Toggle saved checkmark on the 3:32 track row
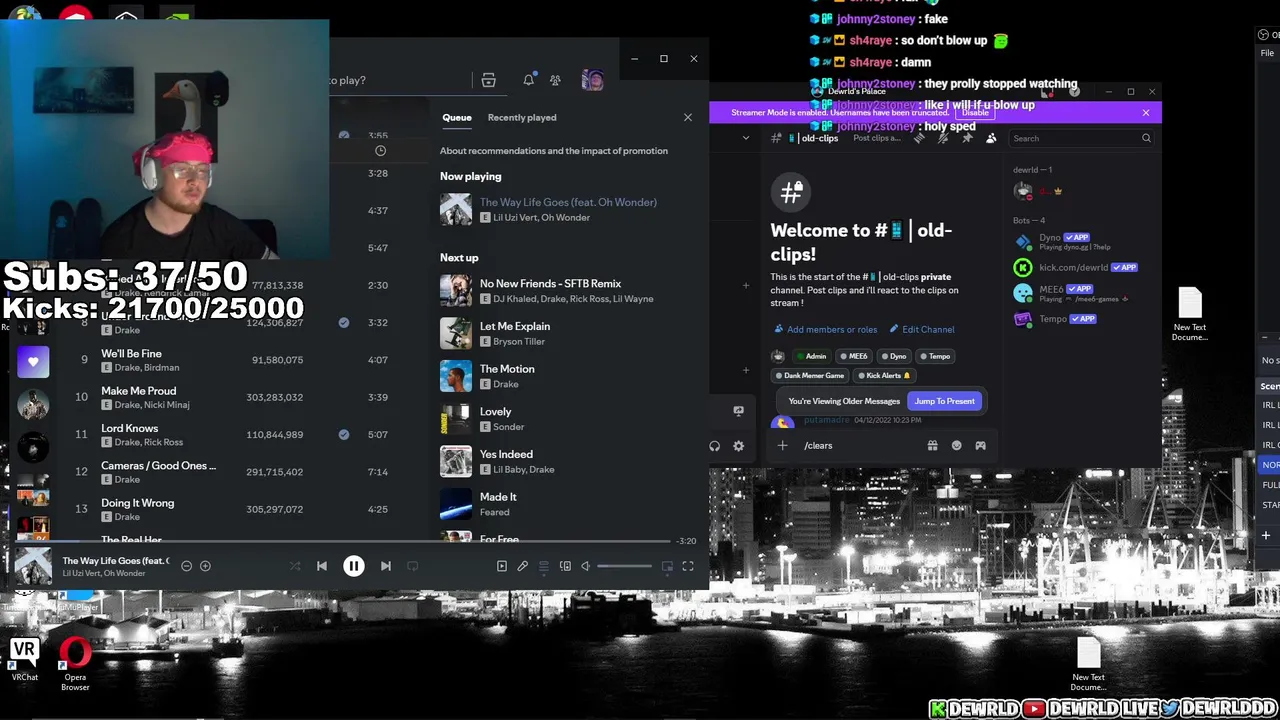Screen dimensions: 1280x720 point(344,323)
